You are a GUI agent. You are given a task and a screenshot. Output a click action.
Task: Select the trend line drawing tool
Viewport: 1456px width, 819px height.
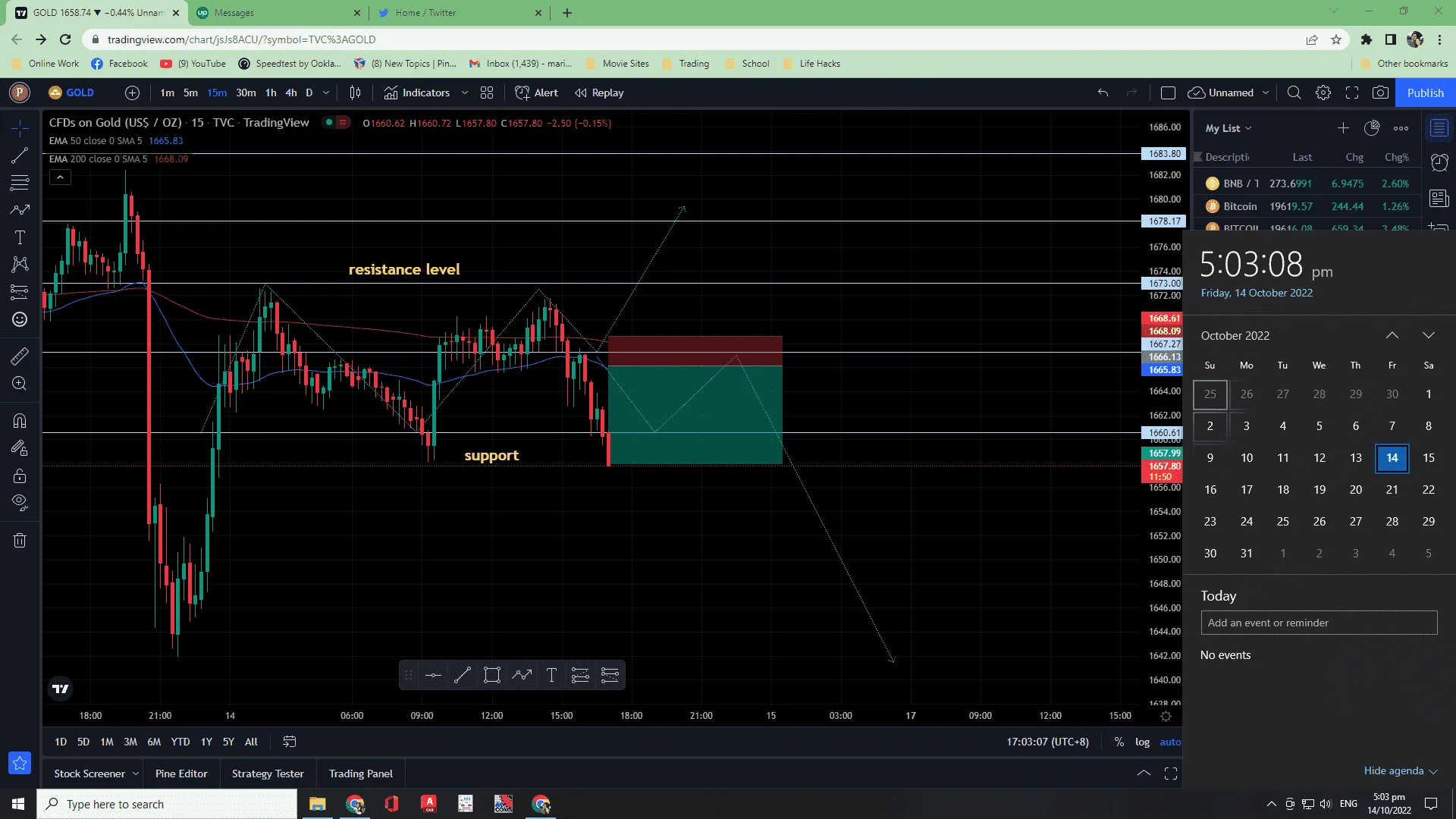20,155
